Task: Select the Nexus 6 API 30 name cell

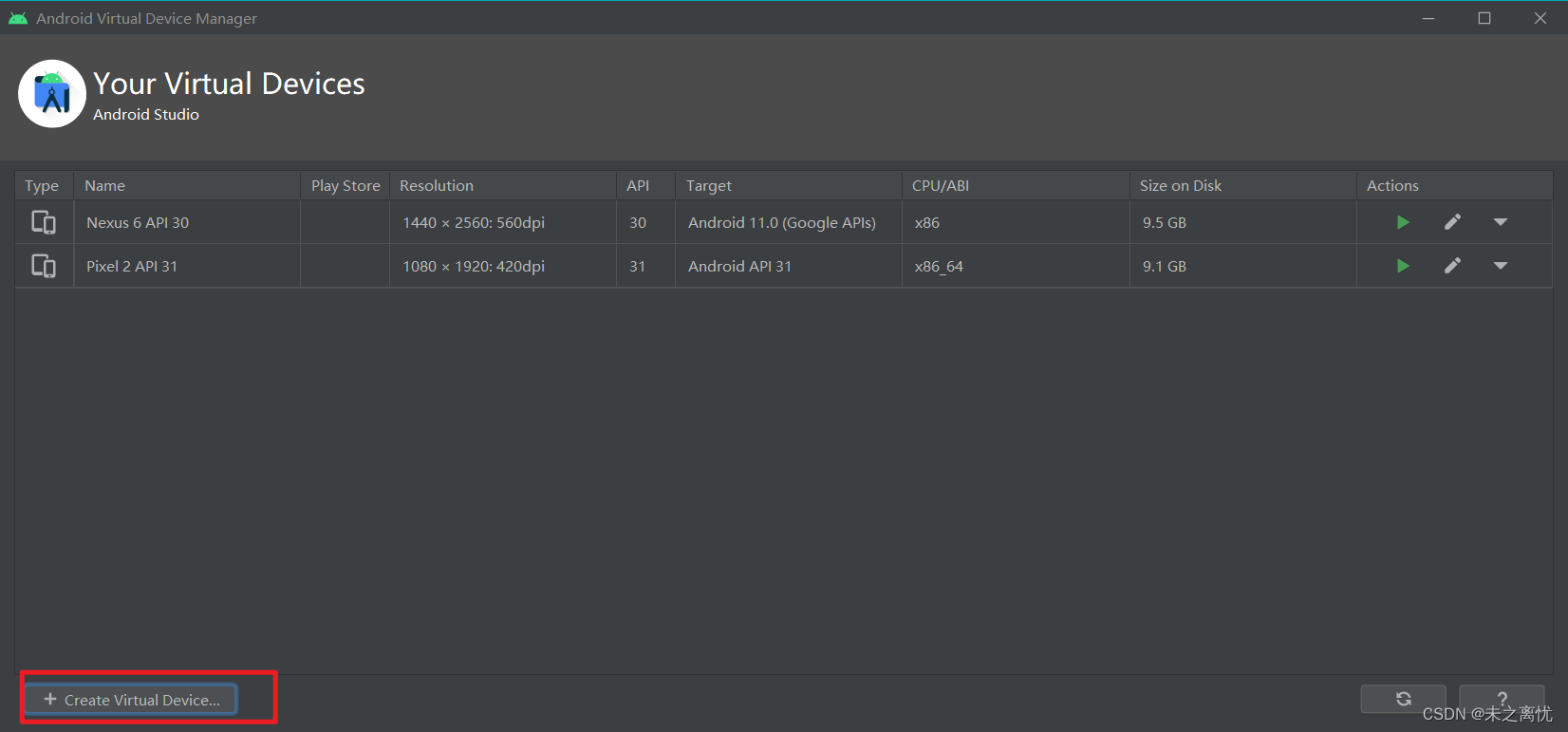Action: [187, 222]
